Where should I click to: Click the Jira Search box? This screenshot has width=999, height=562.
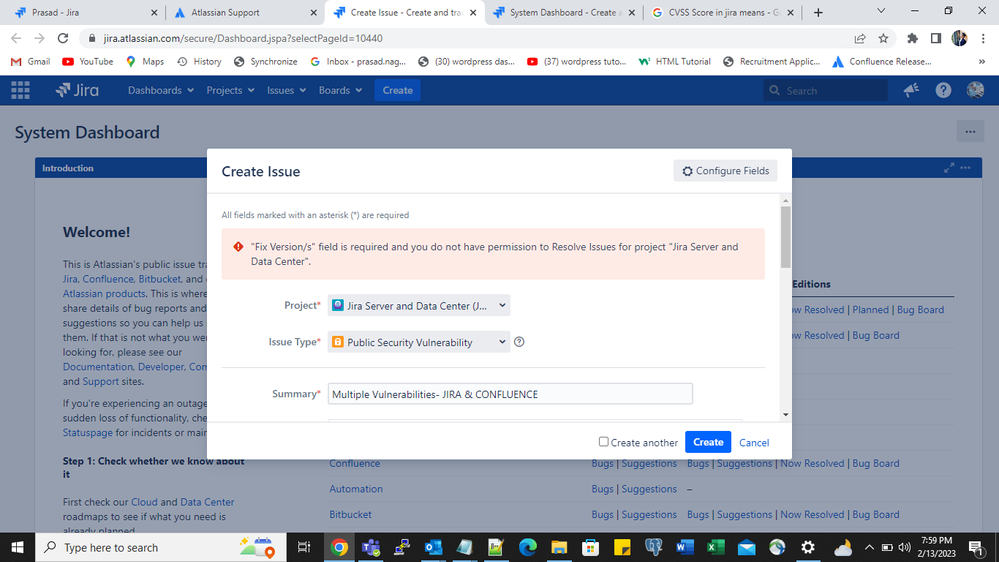coord(825,90)
